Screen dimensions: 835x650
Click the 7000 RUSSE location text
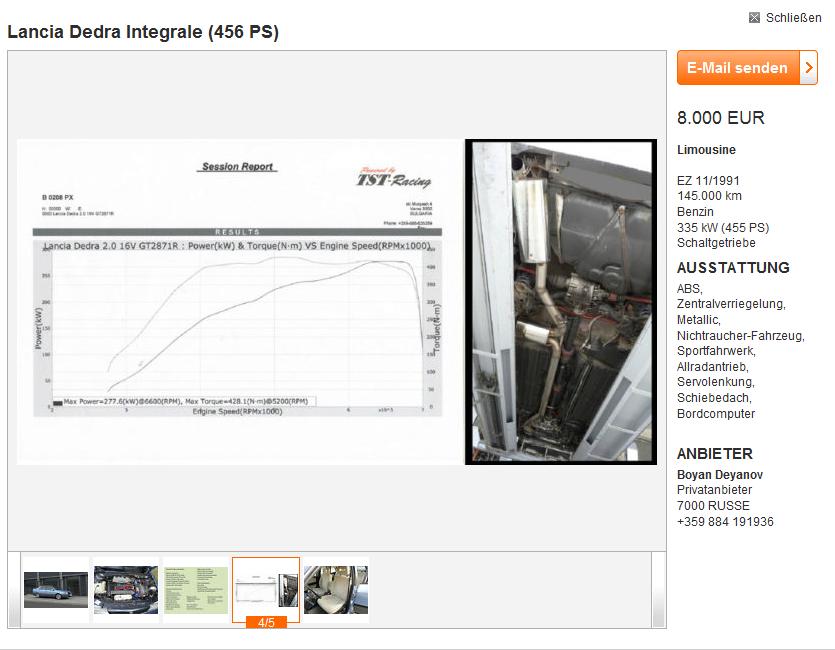[x=713, y=506]
